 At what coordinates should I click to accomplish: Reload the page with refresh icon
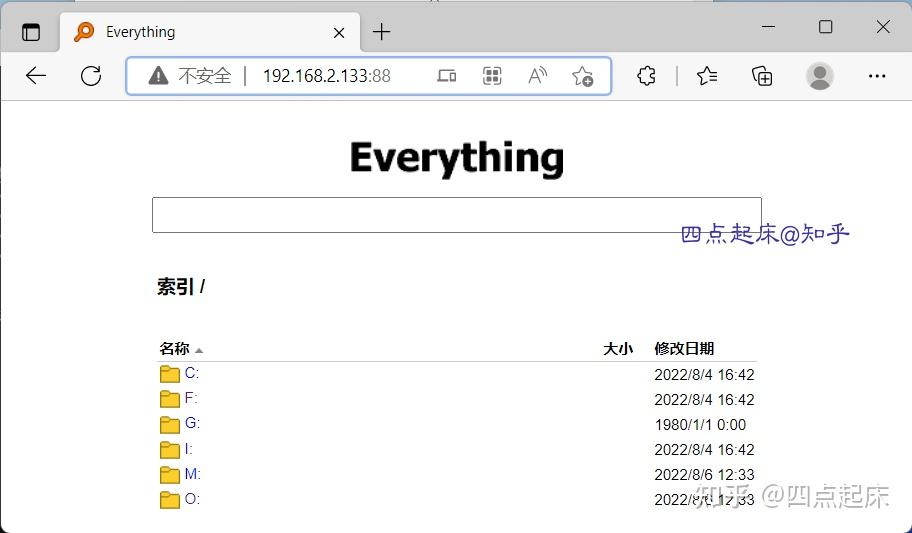91,76
